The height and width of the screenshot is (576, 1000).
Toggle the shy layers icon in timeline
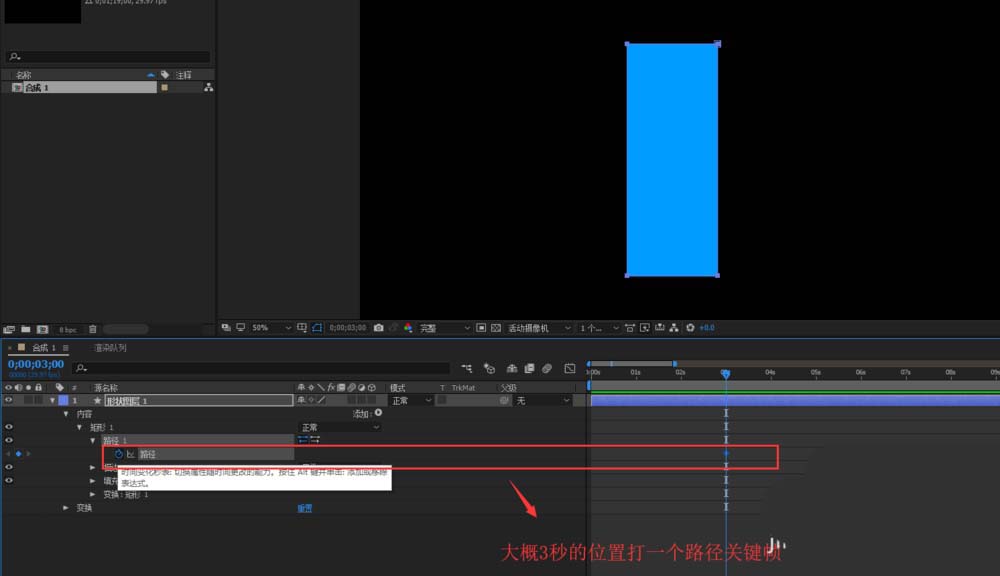(511, 368)
